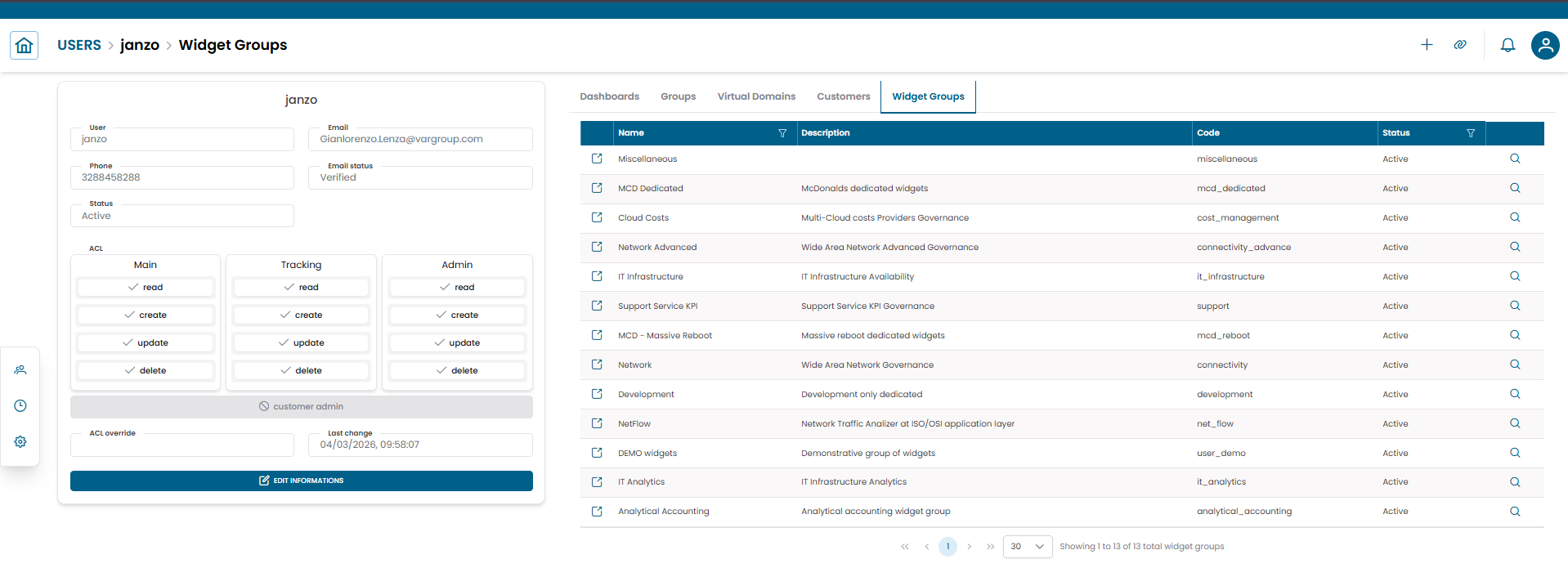Open the notifications bell
The width and height of the screenshot is (1568, 568).
[x=1508, y=45]
